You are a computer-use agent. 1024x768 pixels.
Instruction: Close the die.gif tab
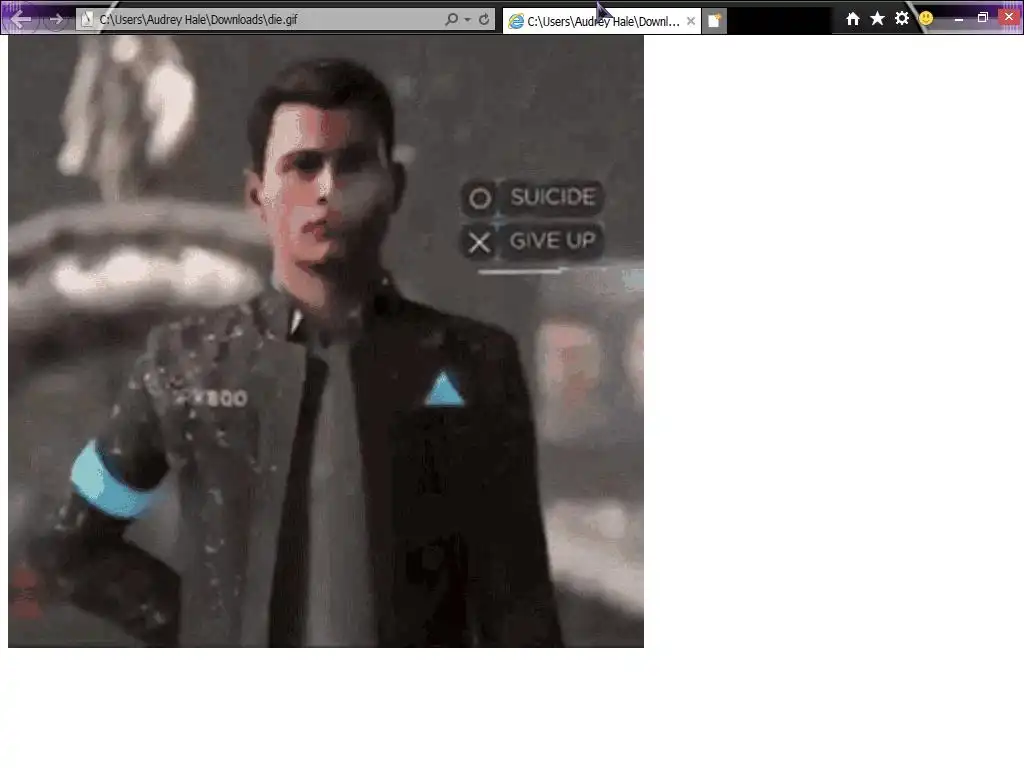point(691,21)
